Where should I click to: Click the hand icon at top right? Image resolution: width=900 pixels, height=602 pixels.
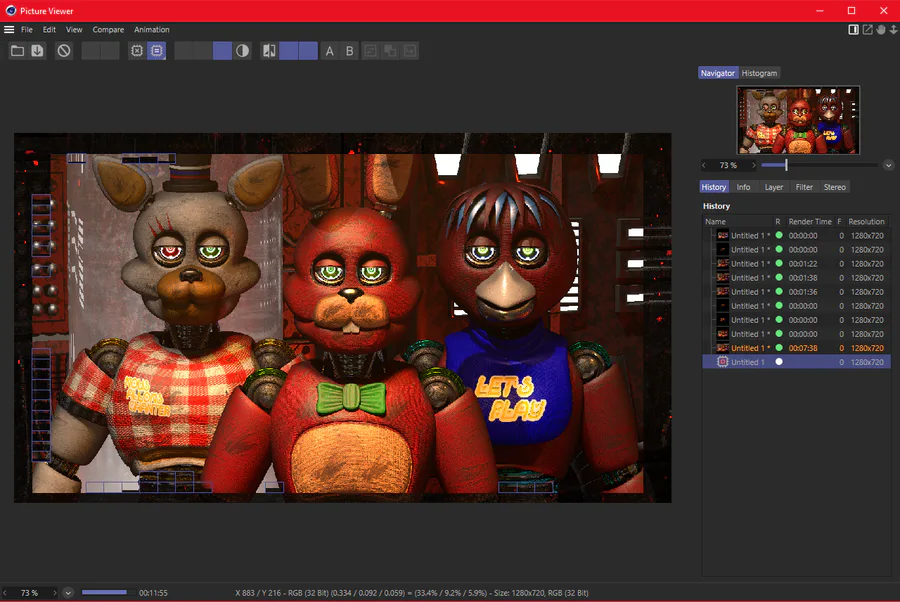(881, 29)
